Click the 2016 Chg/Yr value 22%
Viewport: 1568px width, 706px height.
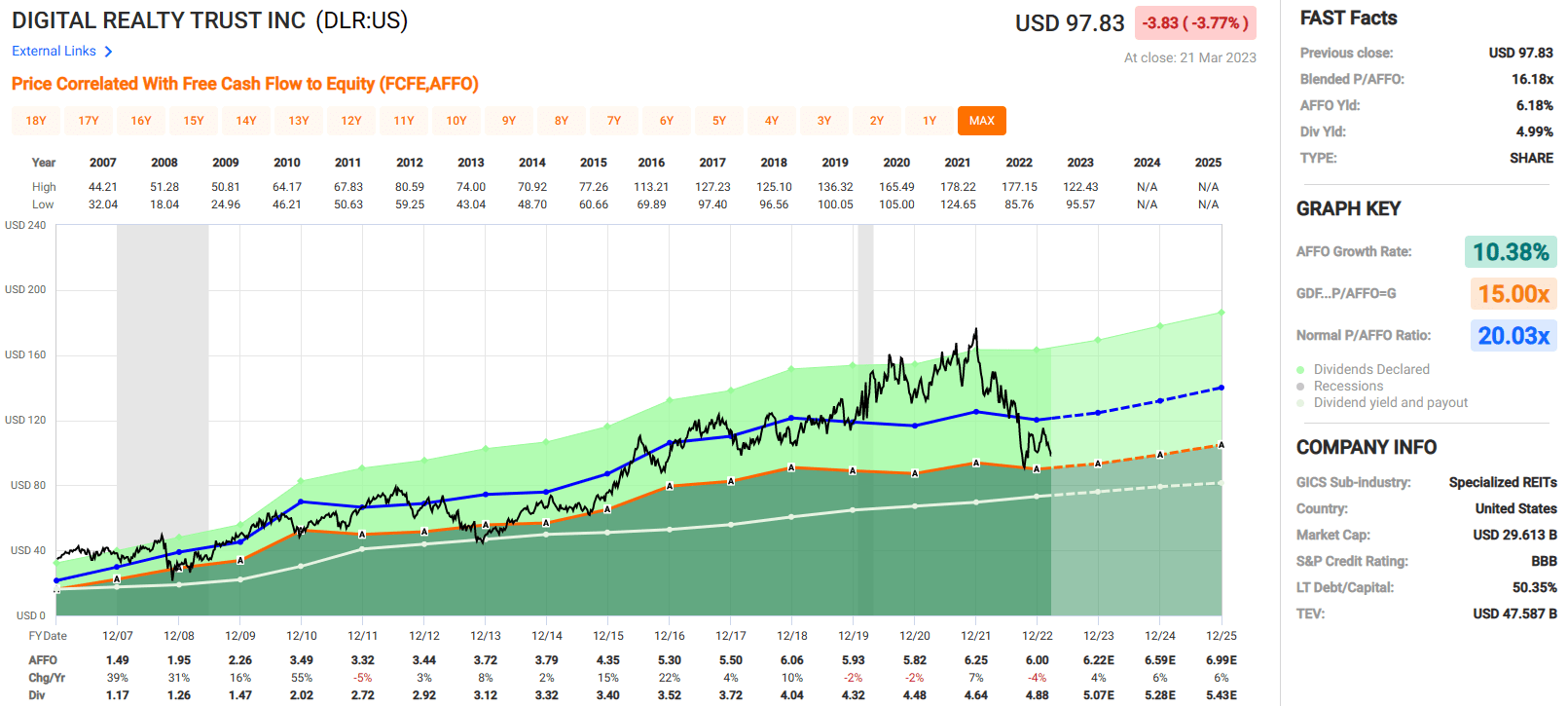click(x=670, y=678)
